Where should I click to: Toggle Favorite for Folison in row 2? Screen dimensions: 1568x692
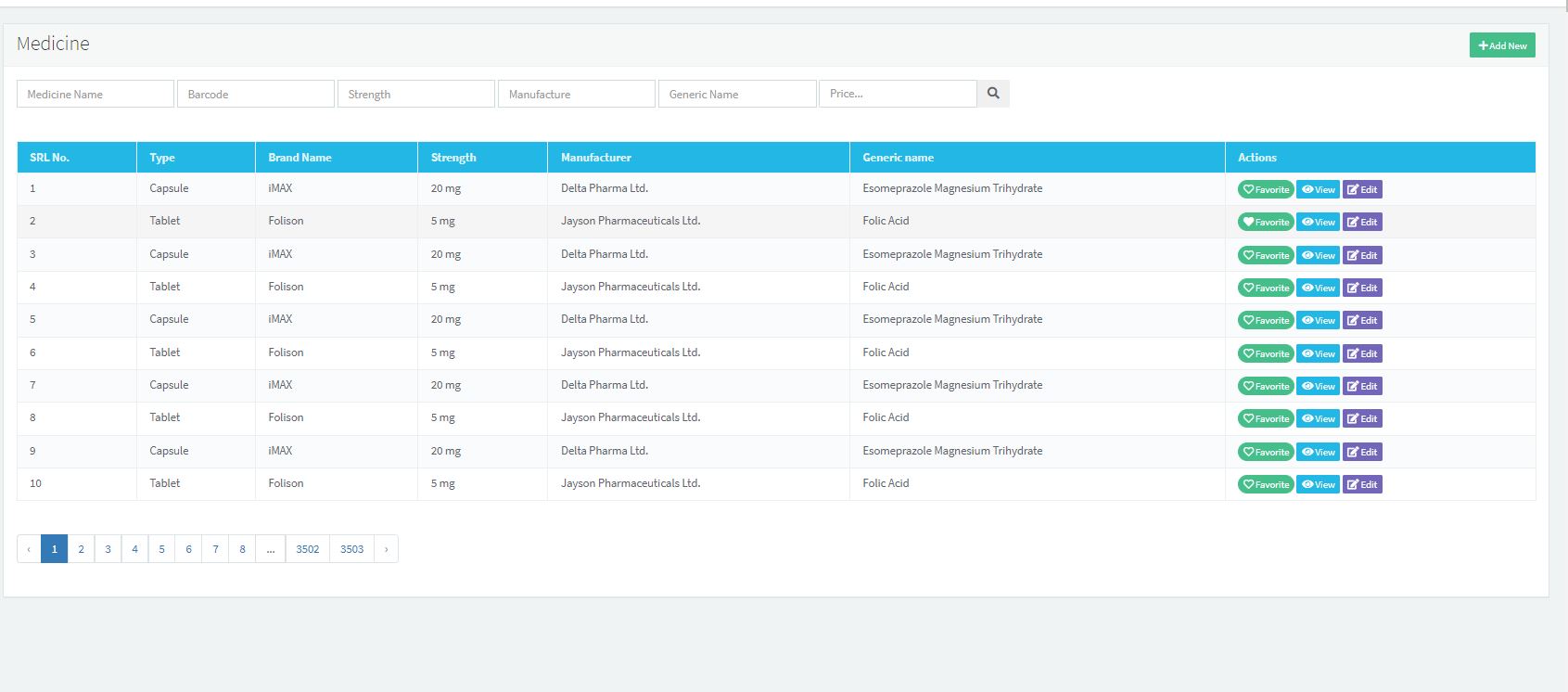[x=1265, y=222]
